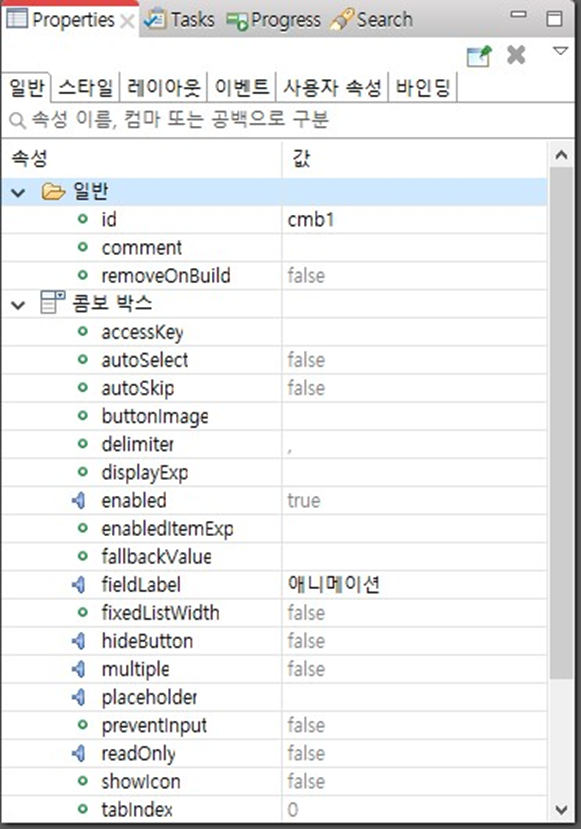This screenshot has width=581, height=829.
Task: Click the gray X clear icon in toolbar
Action: point(516,54)
